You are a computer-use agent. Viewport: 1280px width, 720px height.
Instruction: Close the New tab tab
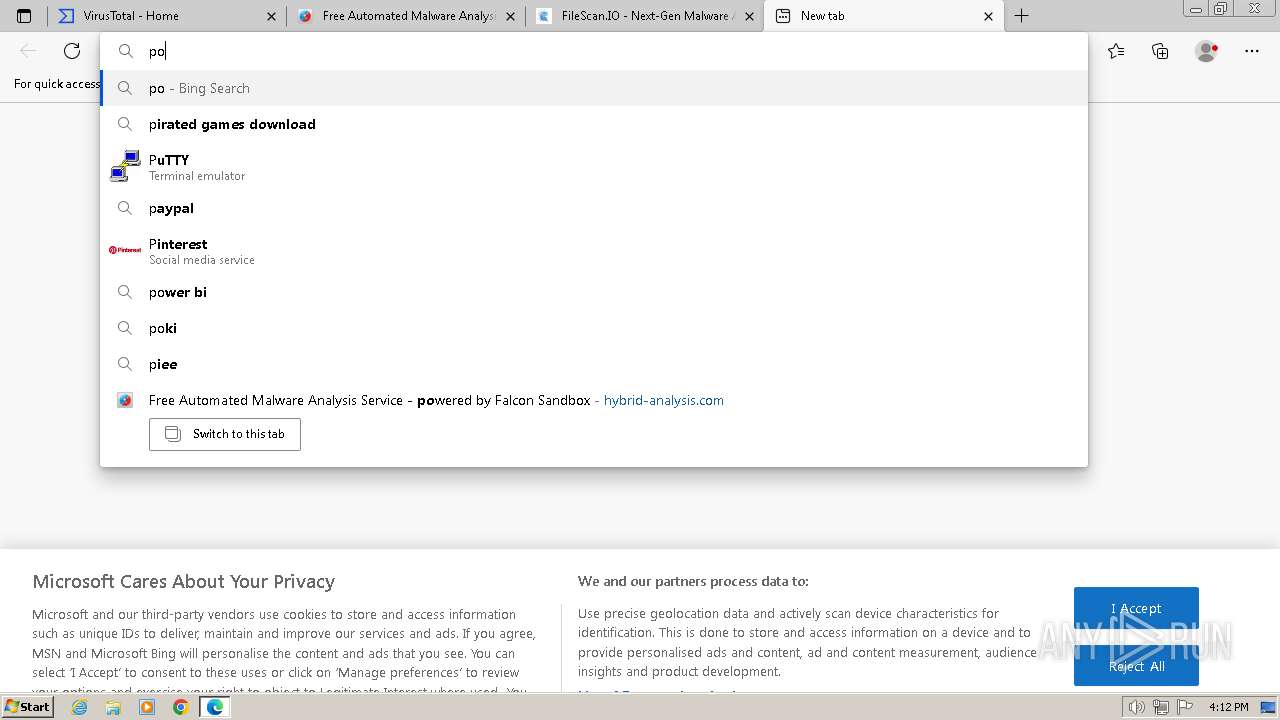pos(988,16)
